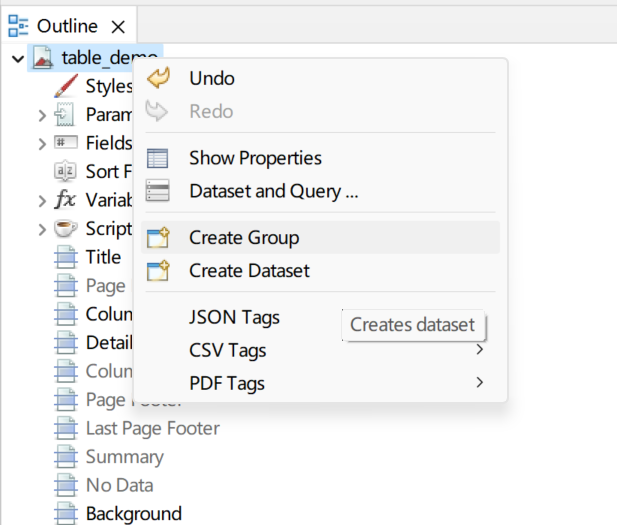
Task: Click the Scriptlets coffee cup icon
Action: click(x=66, y=228)
